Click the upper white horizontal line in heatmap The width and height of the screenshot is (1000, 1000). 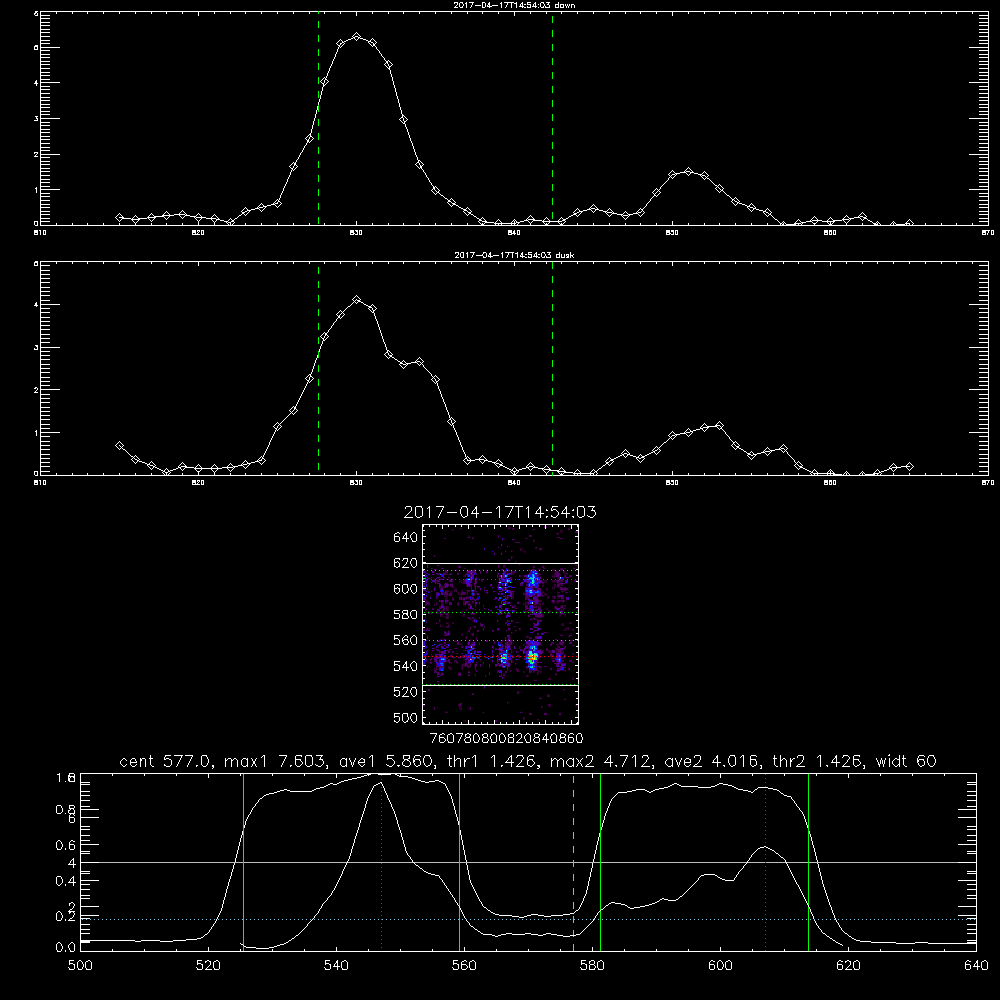click(x=501, y=563)
